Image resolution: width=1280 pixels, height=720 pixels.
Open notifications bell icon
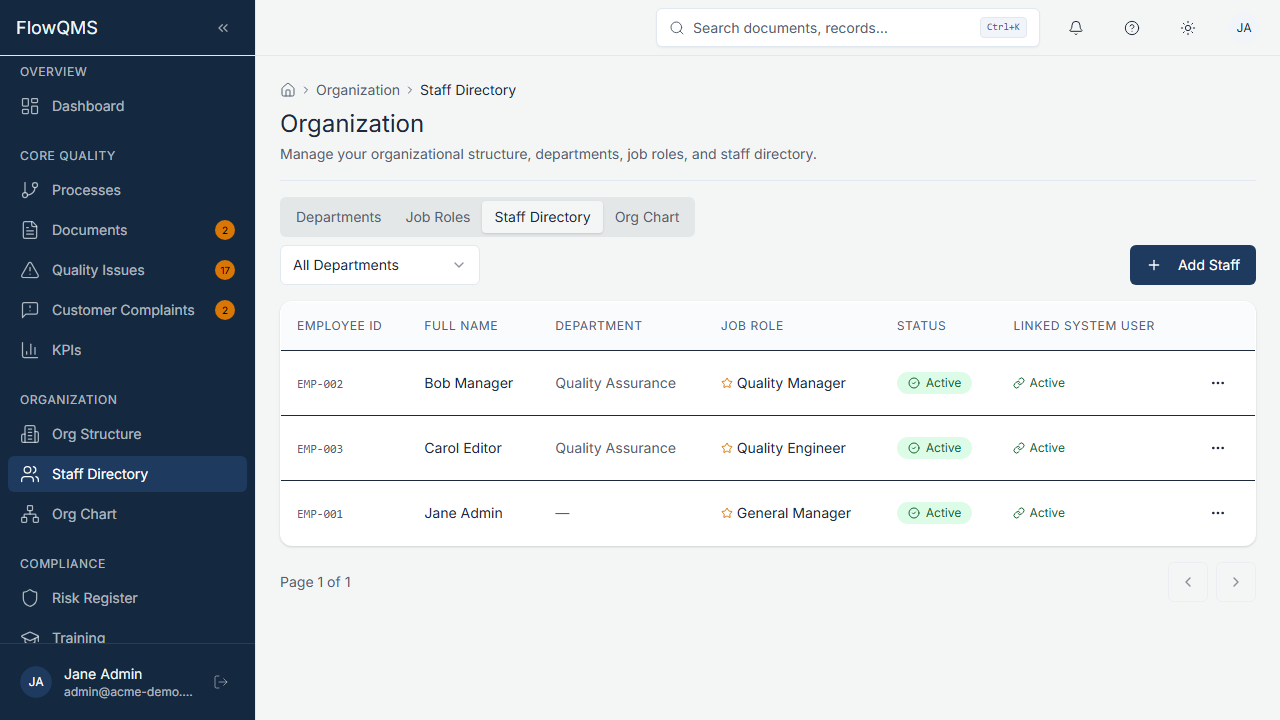[x=1075, y=28]
